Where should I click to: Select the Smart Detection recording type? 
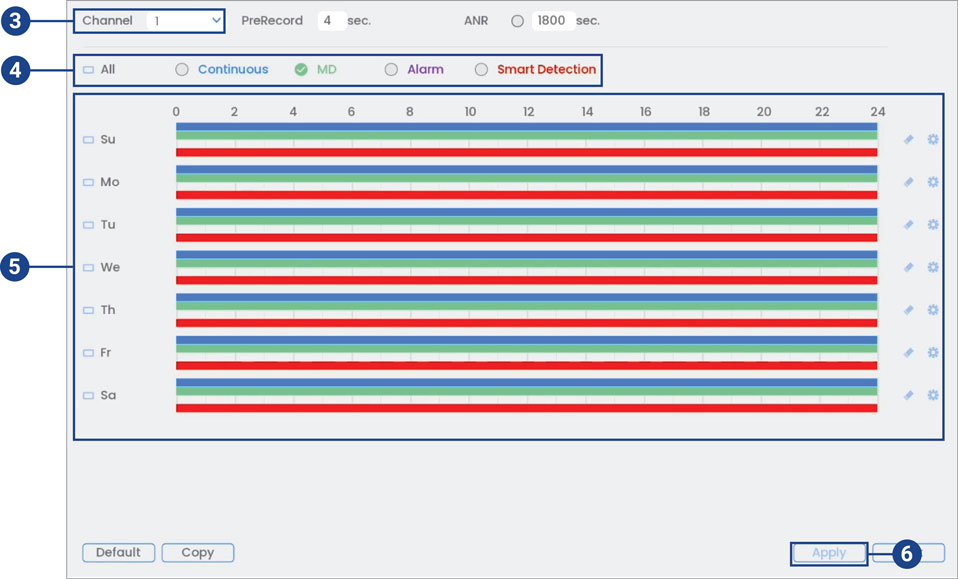click(481, 70)
